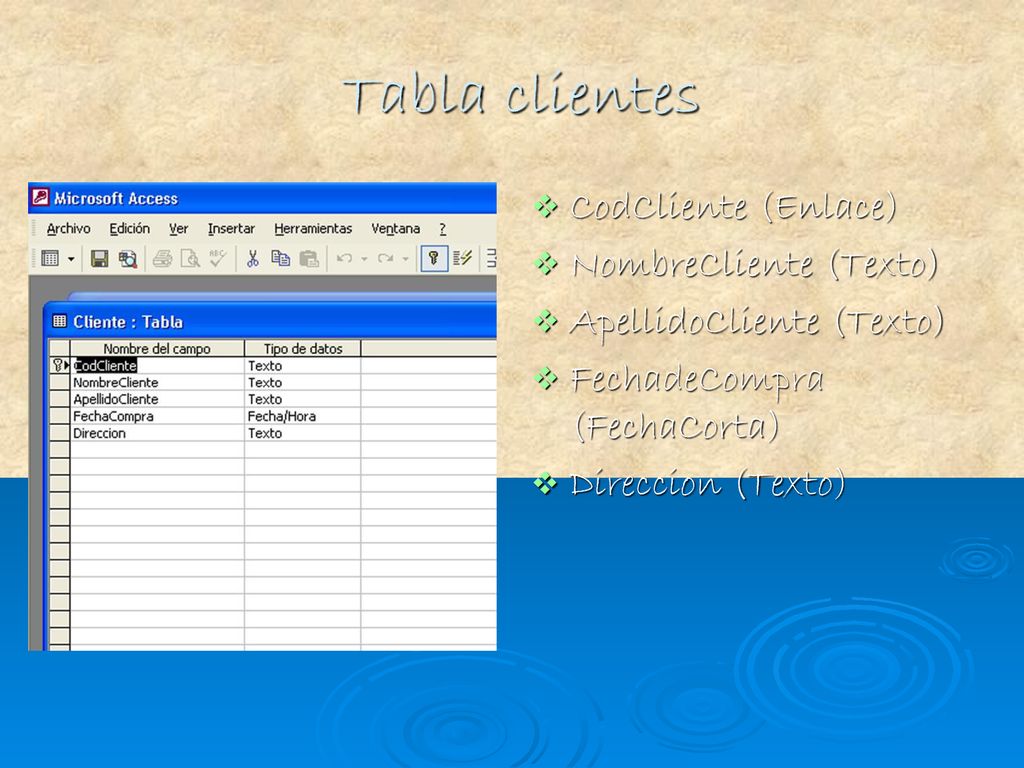Click the ApellidoCliente (Texto) bullet text
This screenshot has height=768, width=1024.
coord(757,322)
